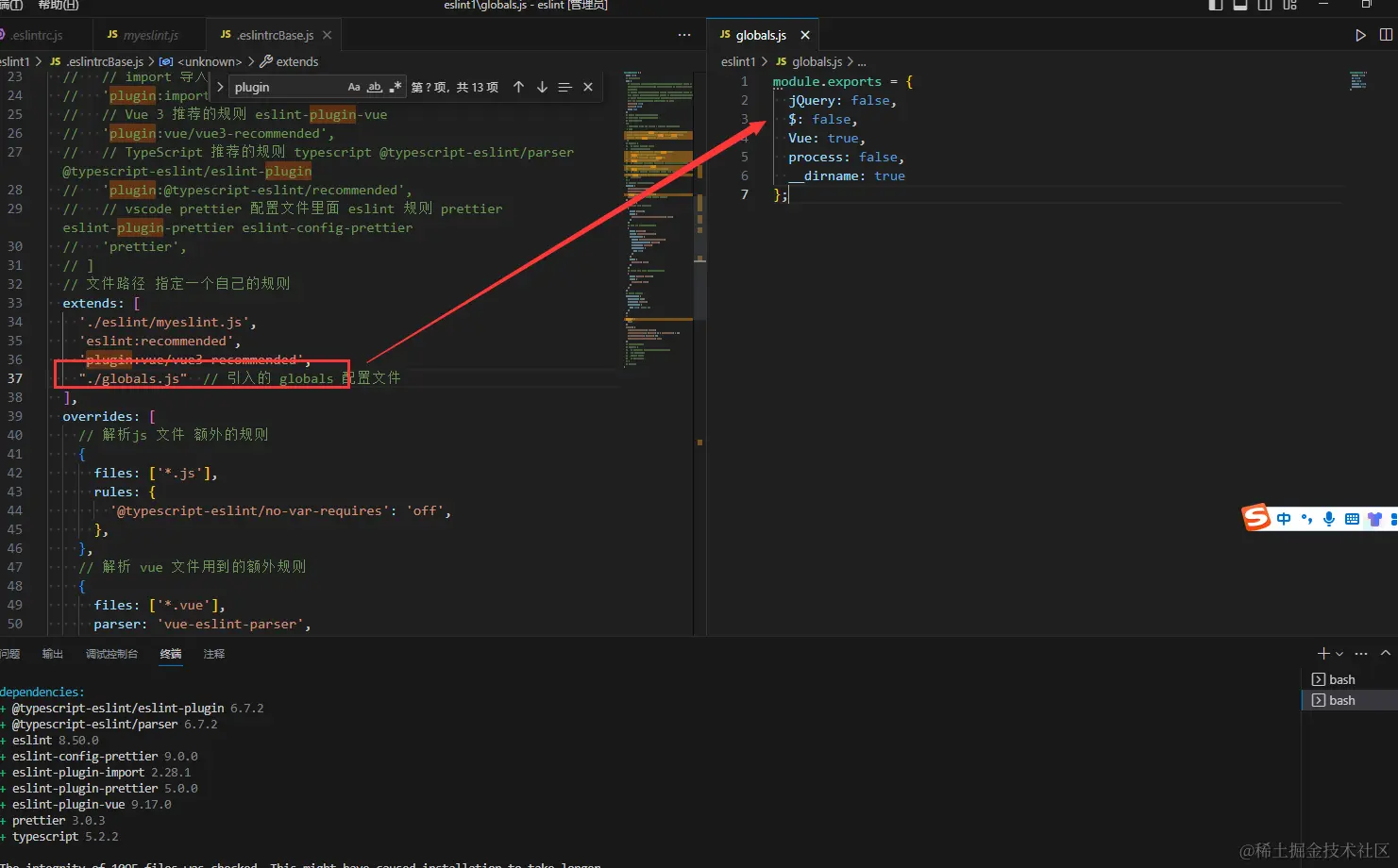Open Sogou IME soft keyboard
Image resolution: width=1398 pixels, height=868 pixels.
[x=1352, y=518]
